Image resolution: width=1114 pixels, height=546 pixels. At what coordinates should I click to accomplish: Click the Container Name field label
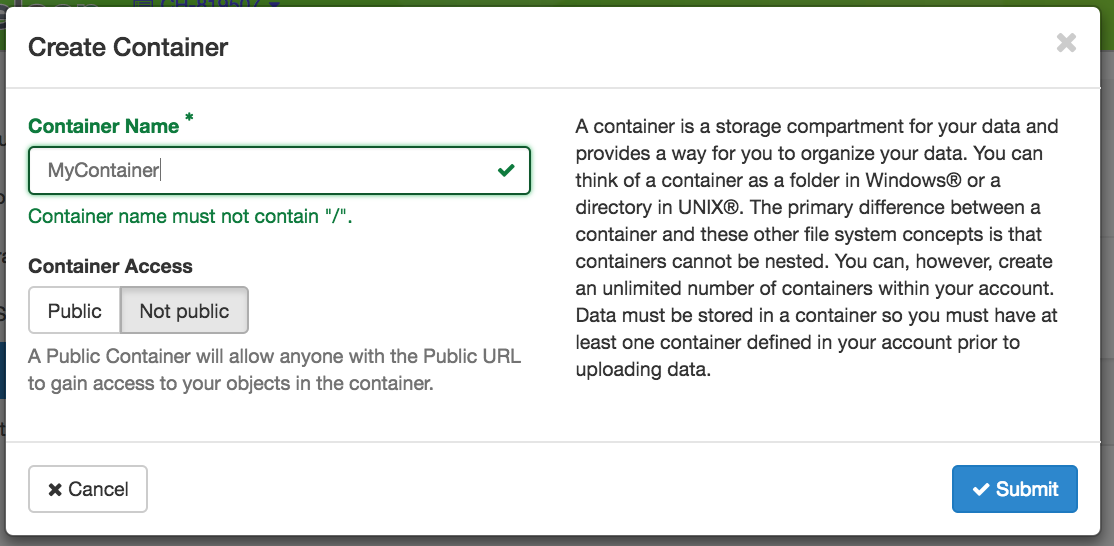(104, 126)
